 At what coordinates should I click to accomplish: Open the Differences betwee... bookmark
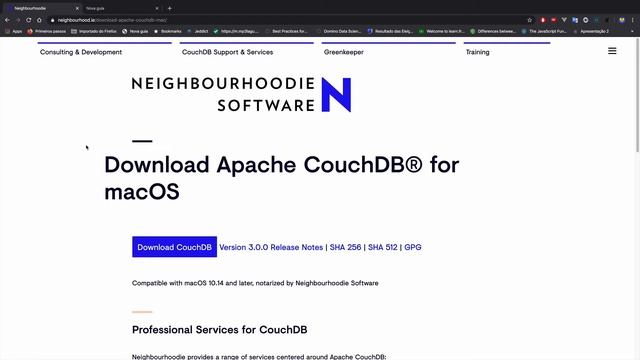coord(493,31)
